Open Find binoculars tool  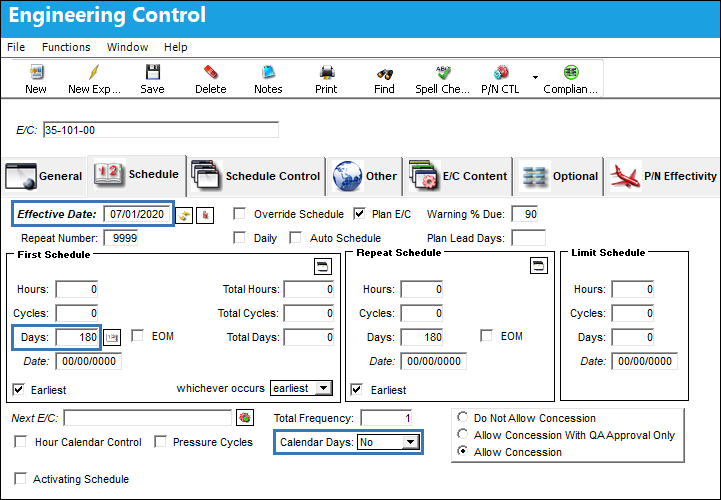384,73
